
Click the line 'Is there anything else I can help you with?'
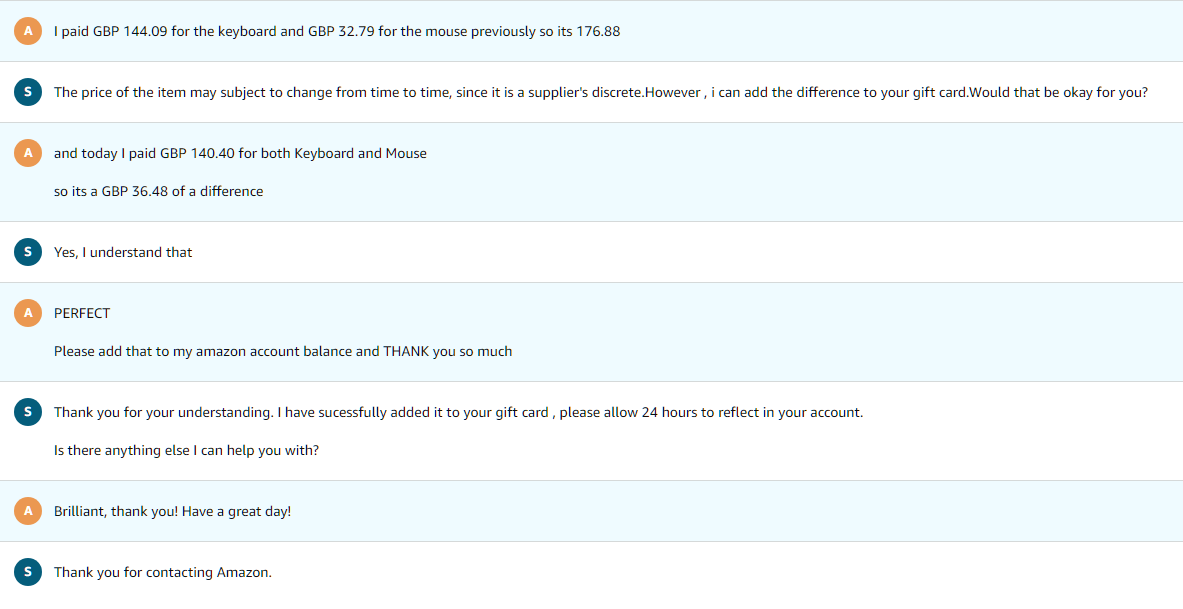(x=186, y=451)
